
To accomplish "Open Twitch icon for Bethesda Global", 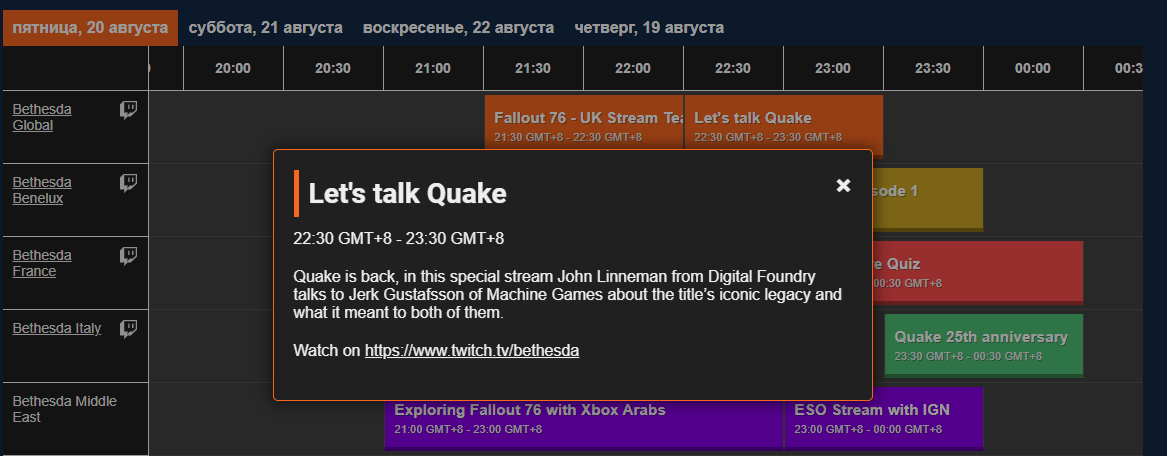I will coord(129,111).
